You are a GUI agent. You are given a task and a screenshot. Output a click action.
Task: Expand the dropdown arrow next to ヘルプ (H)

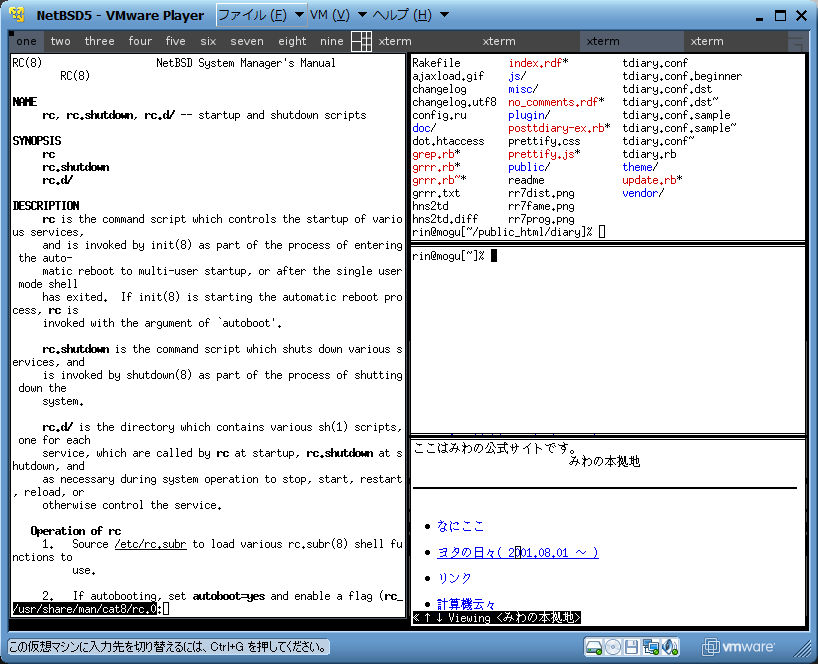tap(444, 15)
